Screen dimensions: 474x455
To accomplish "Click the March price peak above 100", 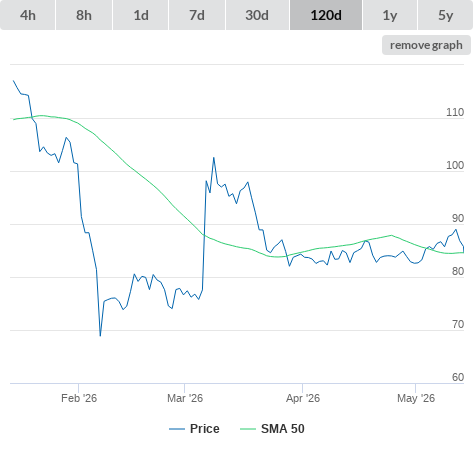I will (214, 158).
